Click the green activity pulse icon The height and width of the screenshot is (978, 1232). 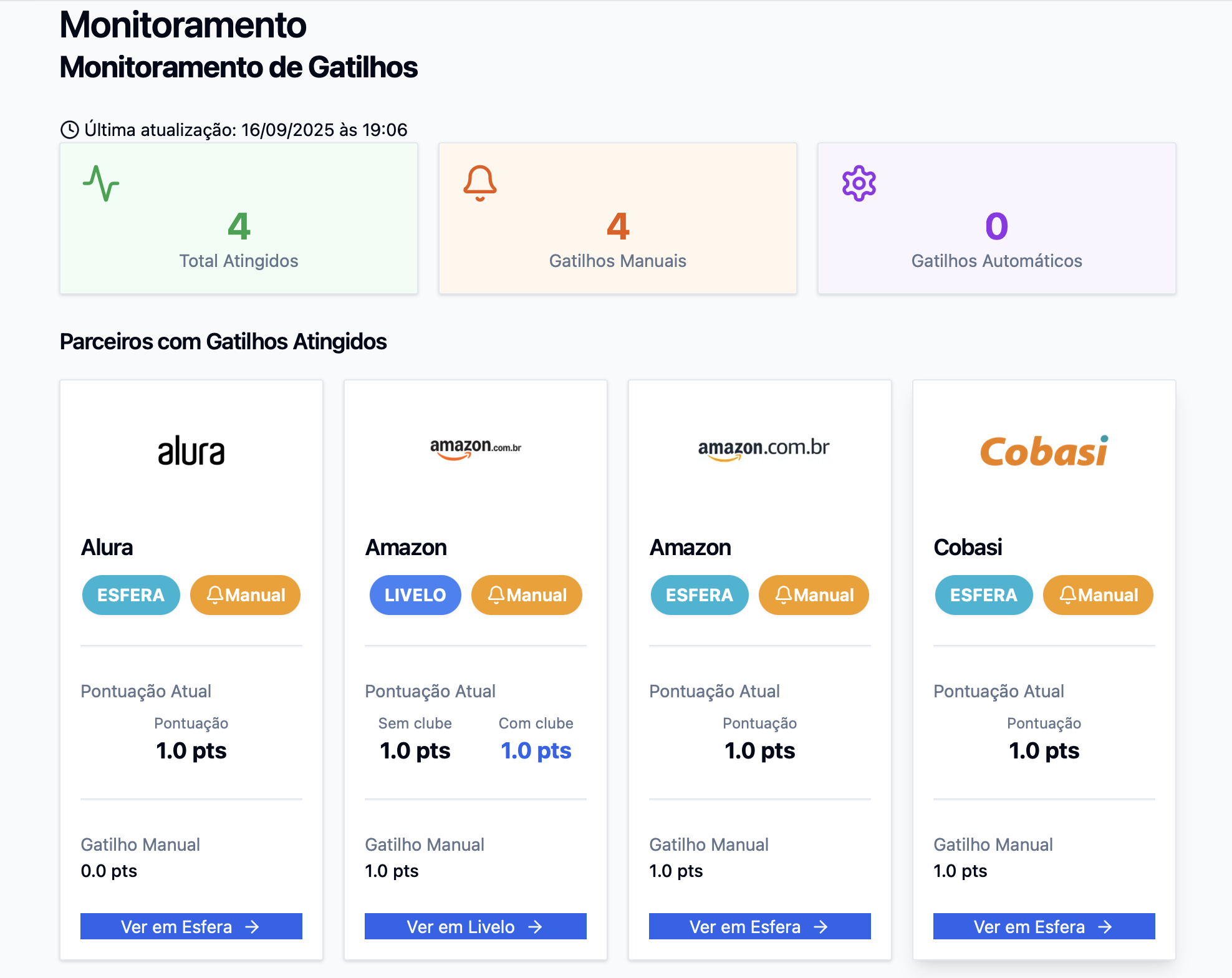point(101,183)
